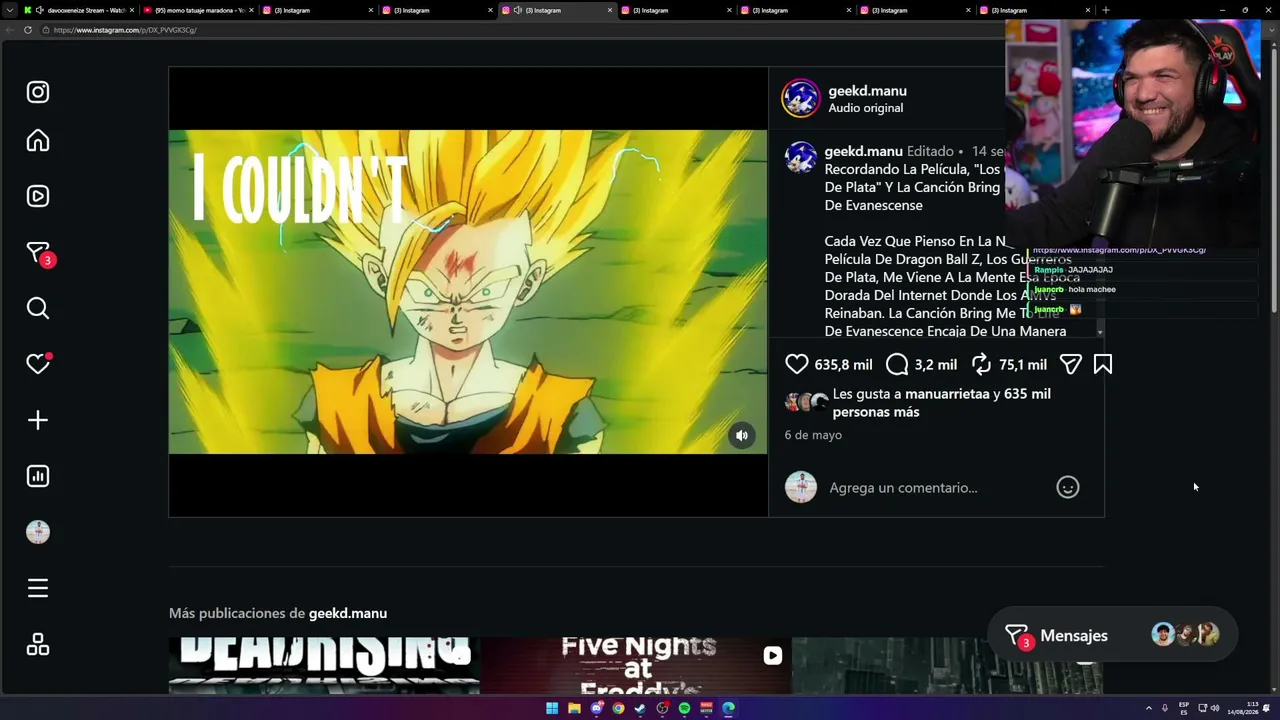Reload the page with the refresh button
This screenshot has height=720, width=1280.
28,30
